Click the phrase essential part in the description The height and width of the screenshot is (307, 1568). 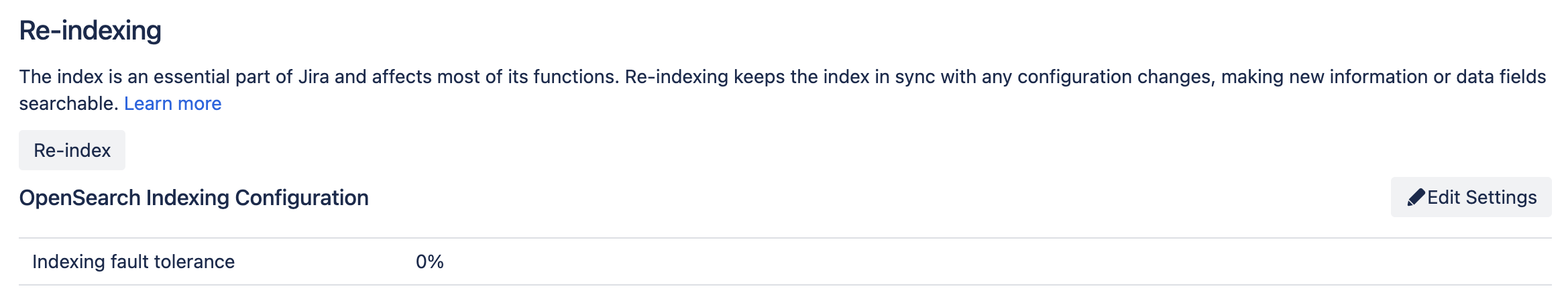[223, 77]
